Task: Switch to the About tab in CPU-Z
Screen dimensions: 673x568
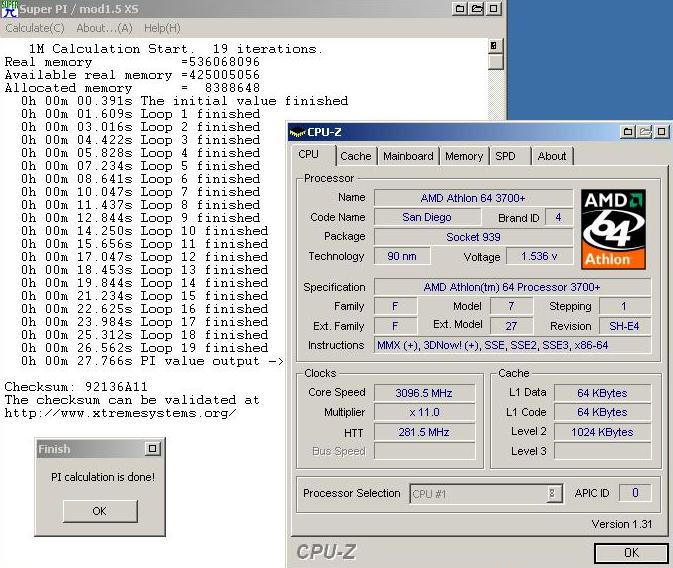Action: 552,156
